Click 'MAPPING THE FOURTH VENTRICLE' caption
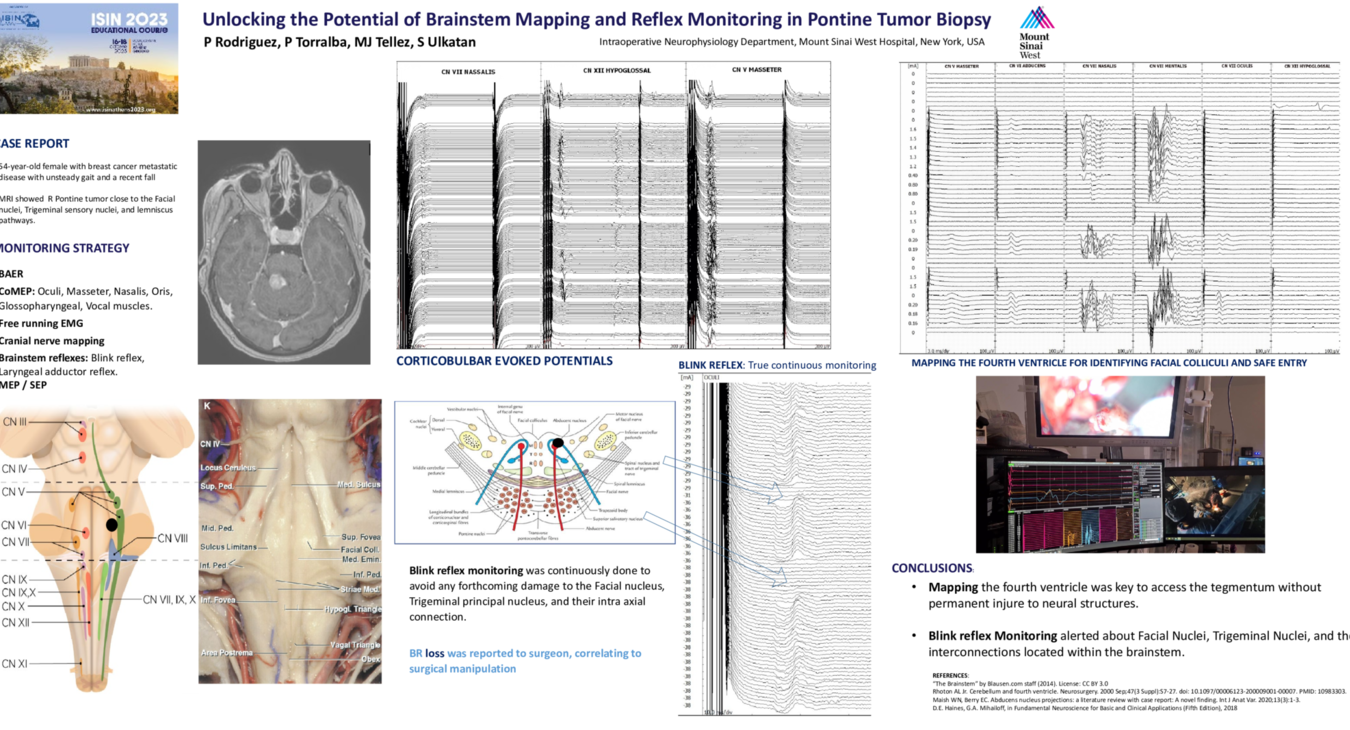This screenshot has height=730, width=1350. (x=1109, y=363)
